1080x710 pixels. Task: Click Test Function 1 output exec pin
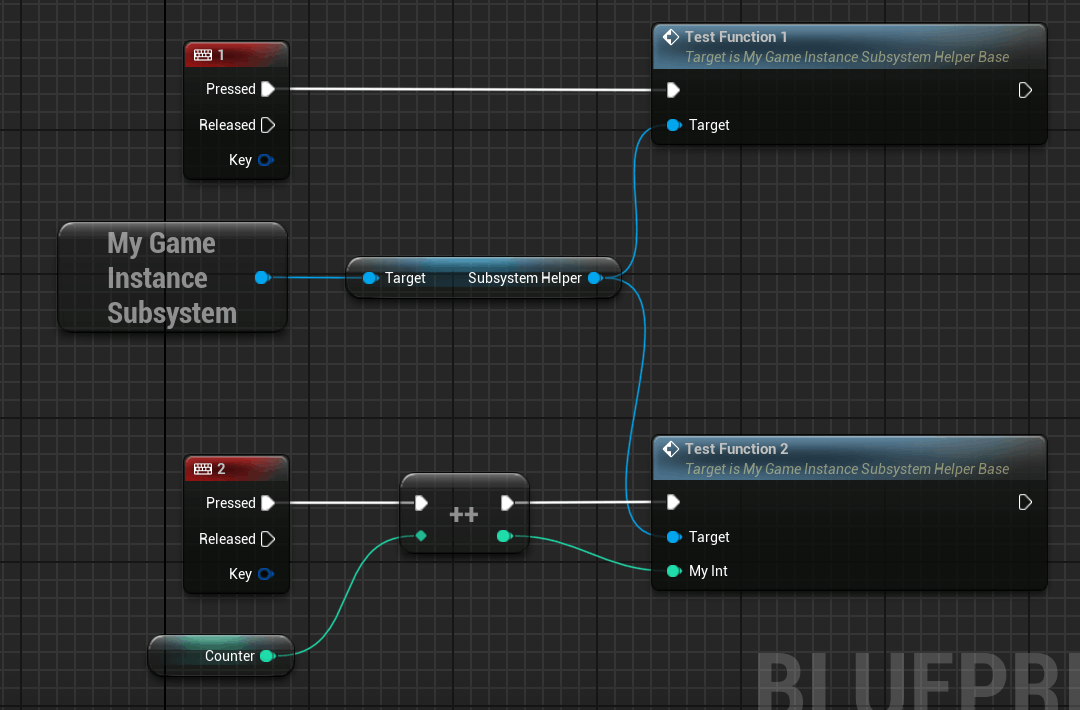point(1025,90)
